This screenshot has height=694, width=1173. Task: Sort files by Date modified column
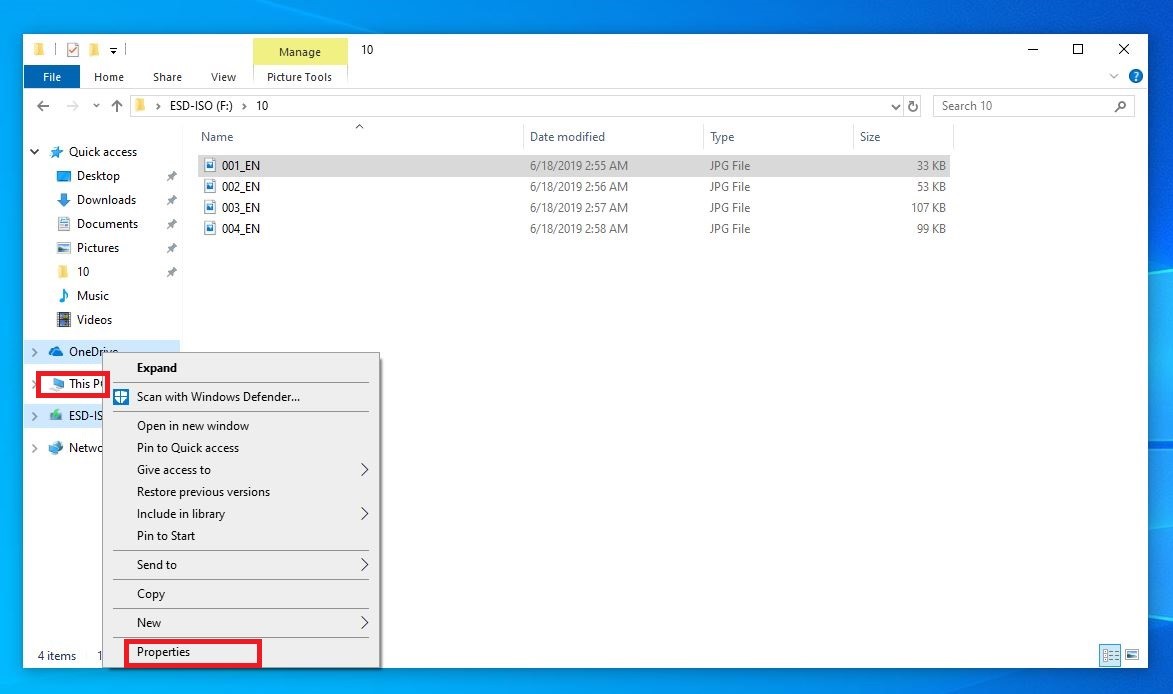567,137
